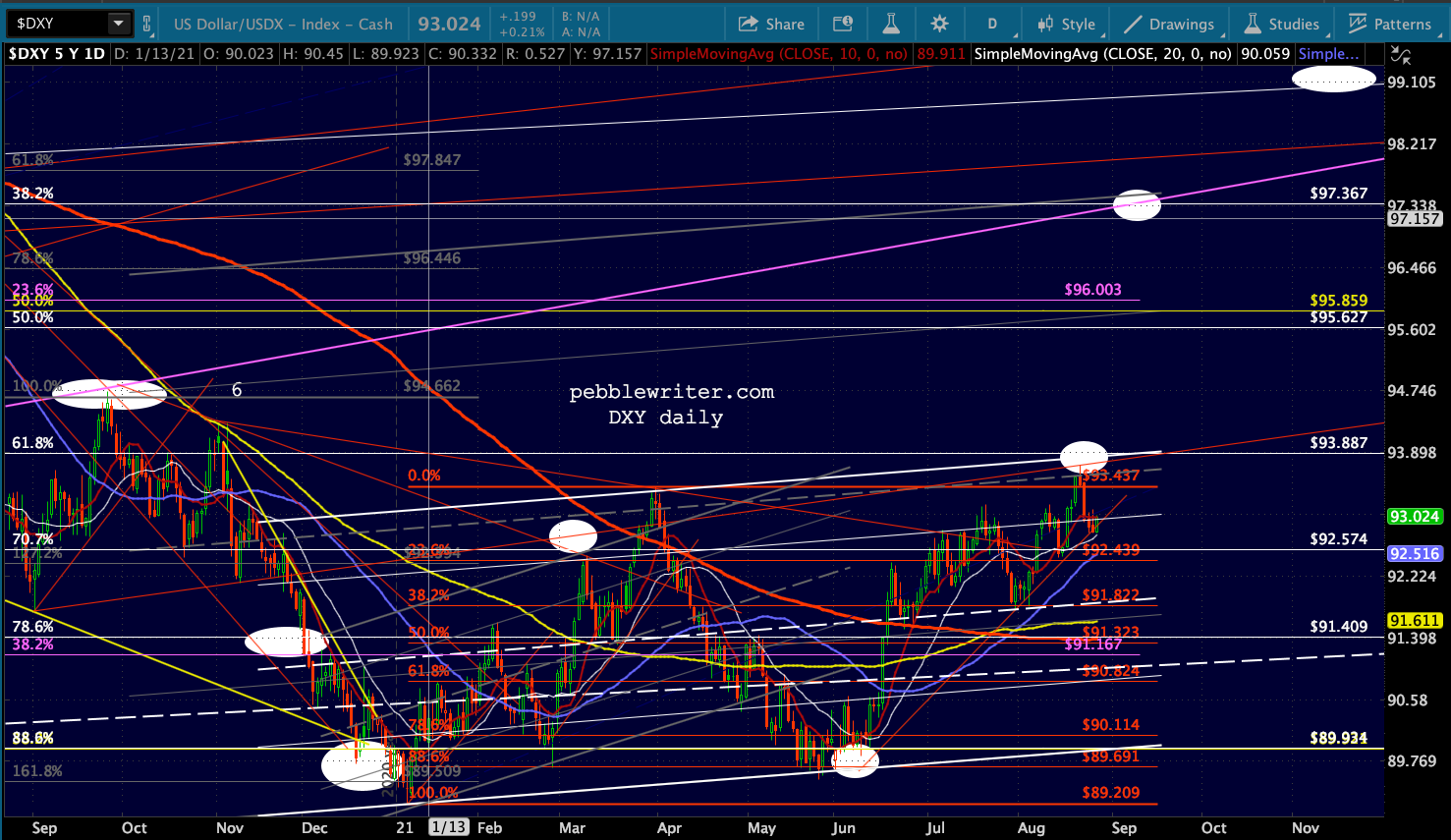The height and width of the screenshot is (840, 1451).
Task: Click the 93.024 green price label
Action: pos(1414,517)
